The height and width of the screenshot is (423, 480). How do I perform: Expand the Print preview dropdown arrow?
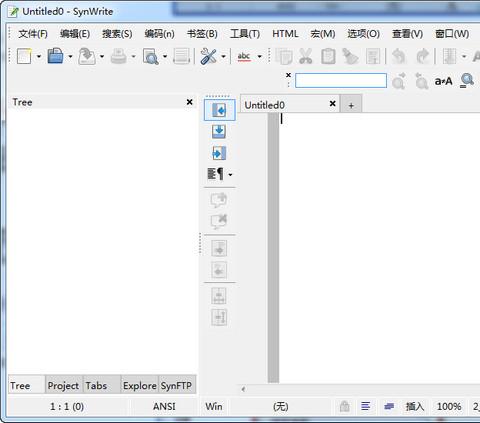165,57
